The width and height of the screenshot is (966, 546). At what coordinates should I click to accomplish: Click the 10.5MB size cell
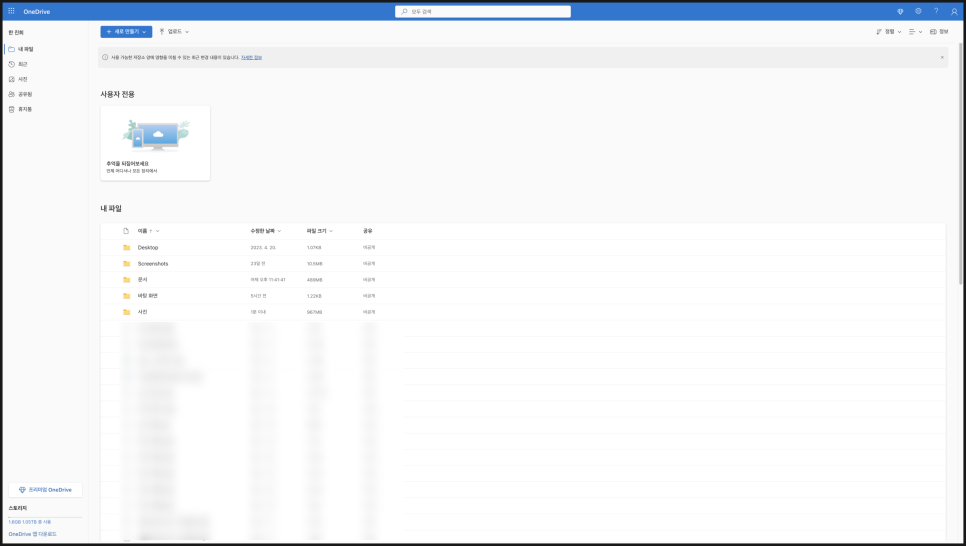[x=314, y=264]
